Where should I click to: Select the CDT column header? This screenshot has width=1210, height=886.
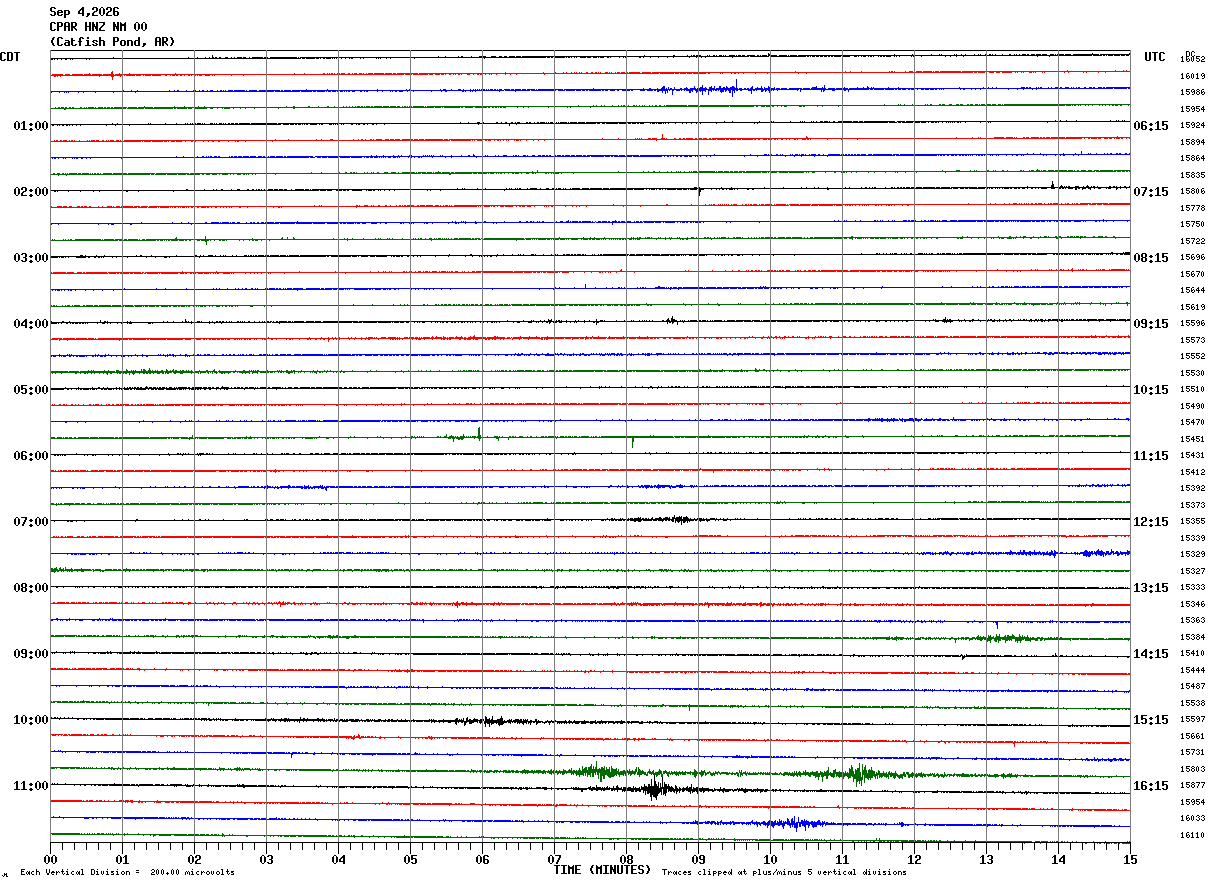point(10,57)
